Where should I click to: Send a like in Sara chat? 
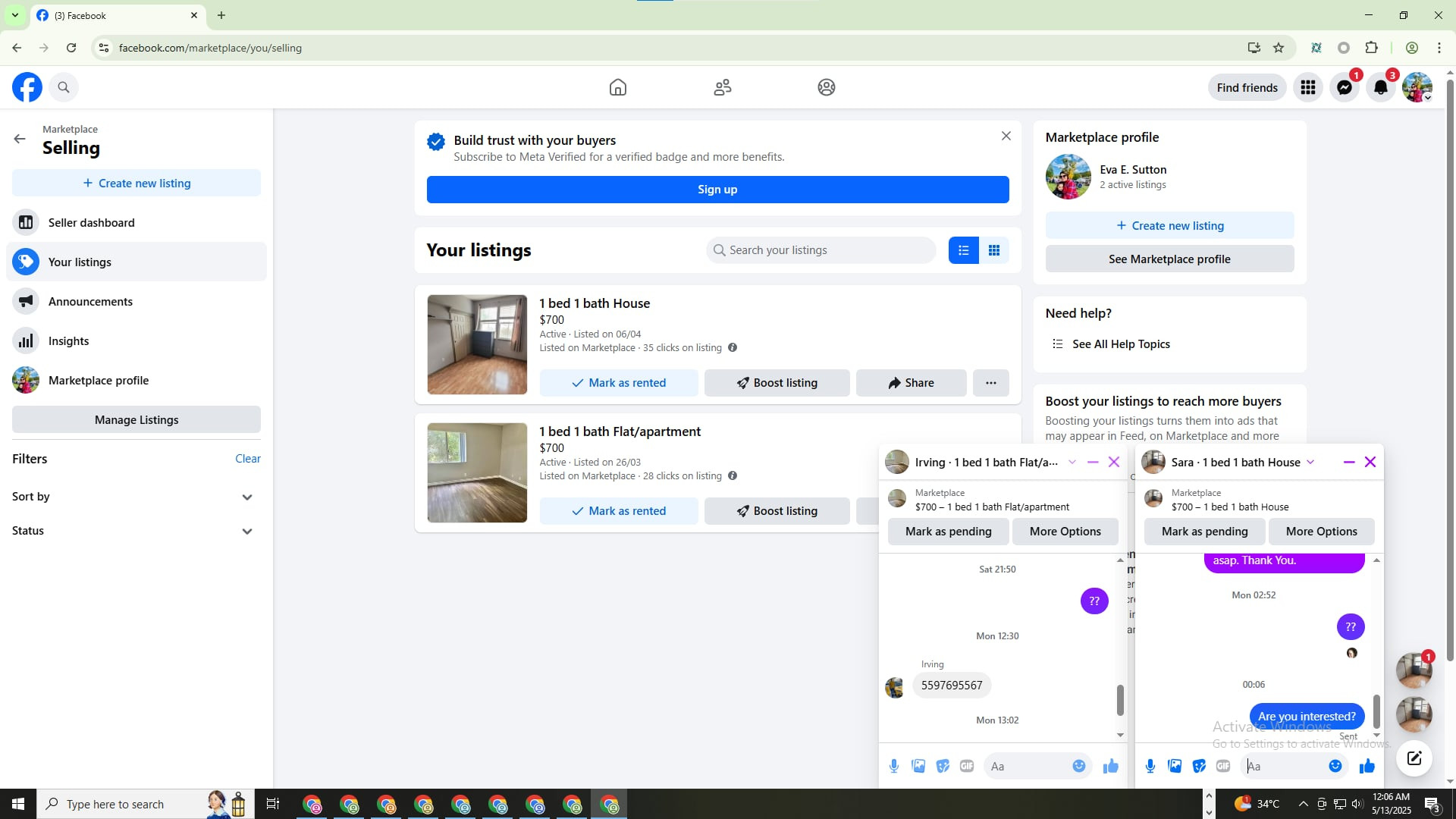tap(1367, 767)
